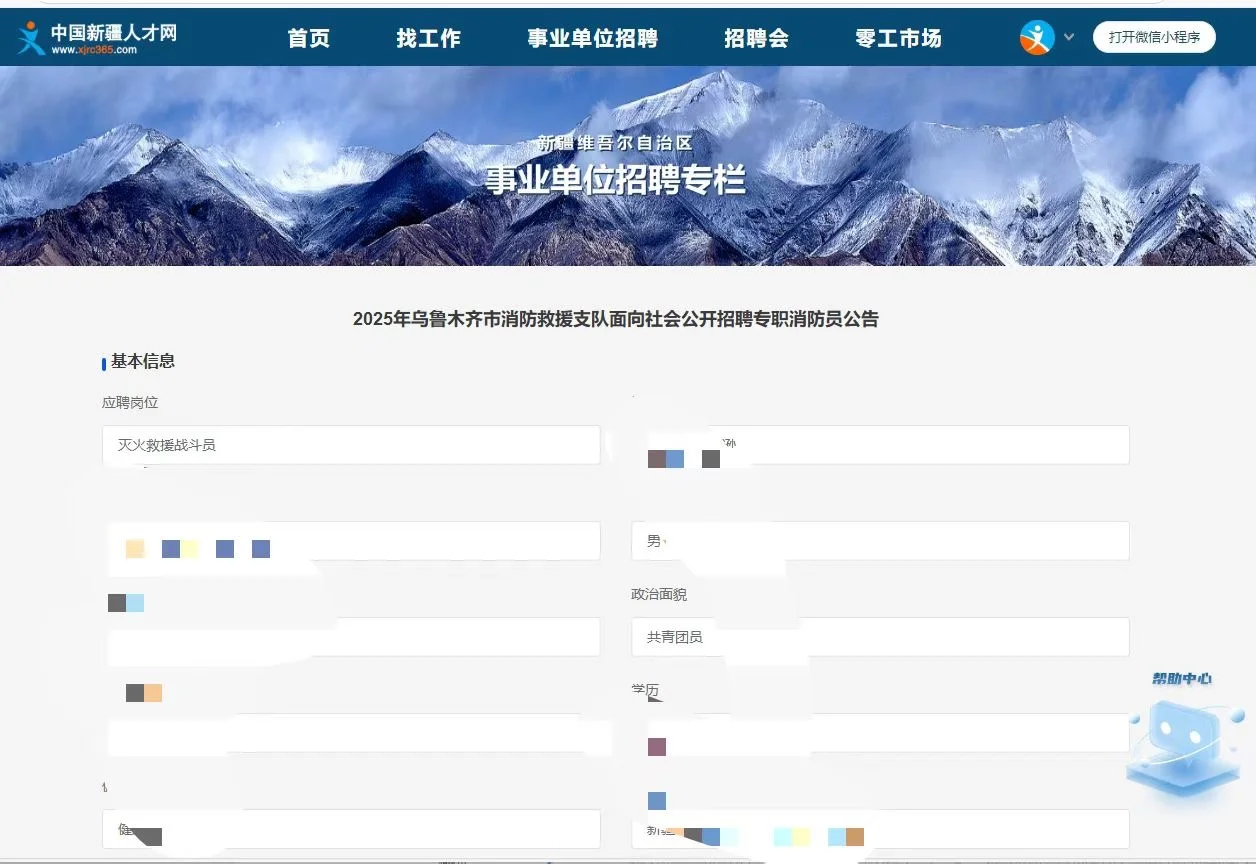Viewport: 1256px width, 864px height.
Task: Select the 首页 menu item
Action: click(x=309, y=38)
